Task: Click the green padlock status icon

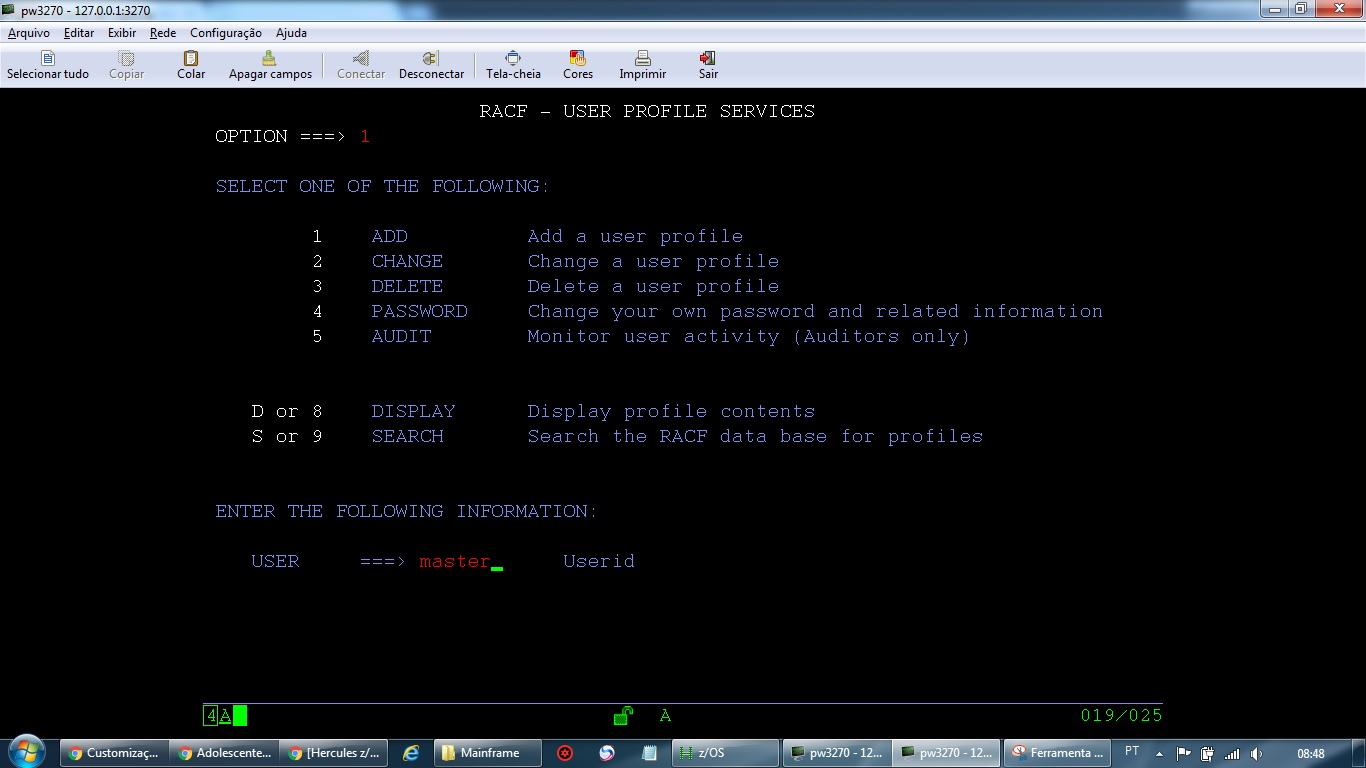Action: click(x=623, y=715)
